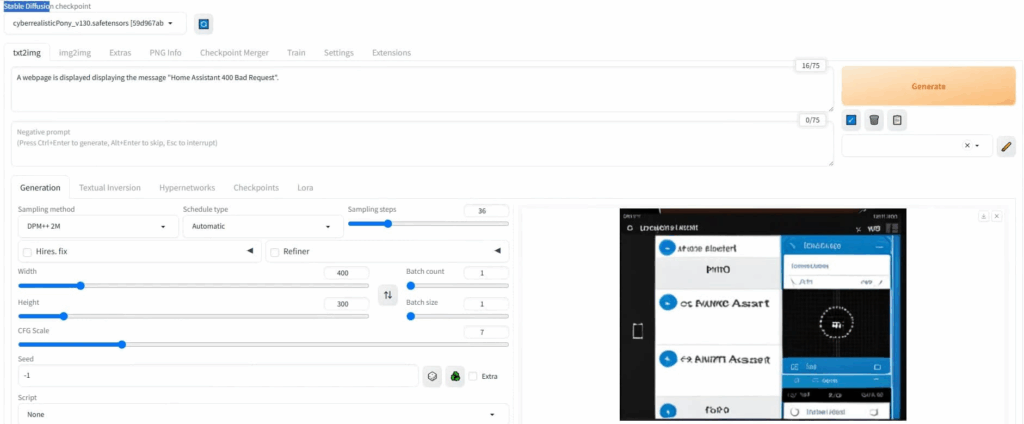Click the CFG Scale slider handle

tap(122, 344)
